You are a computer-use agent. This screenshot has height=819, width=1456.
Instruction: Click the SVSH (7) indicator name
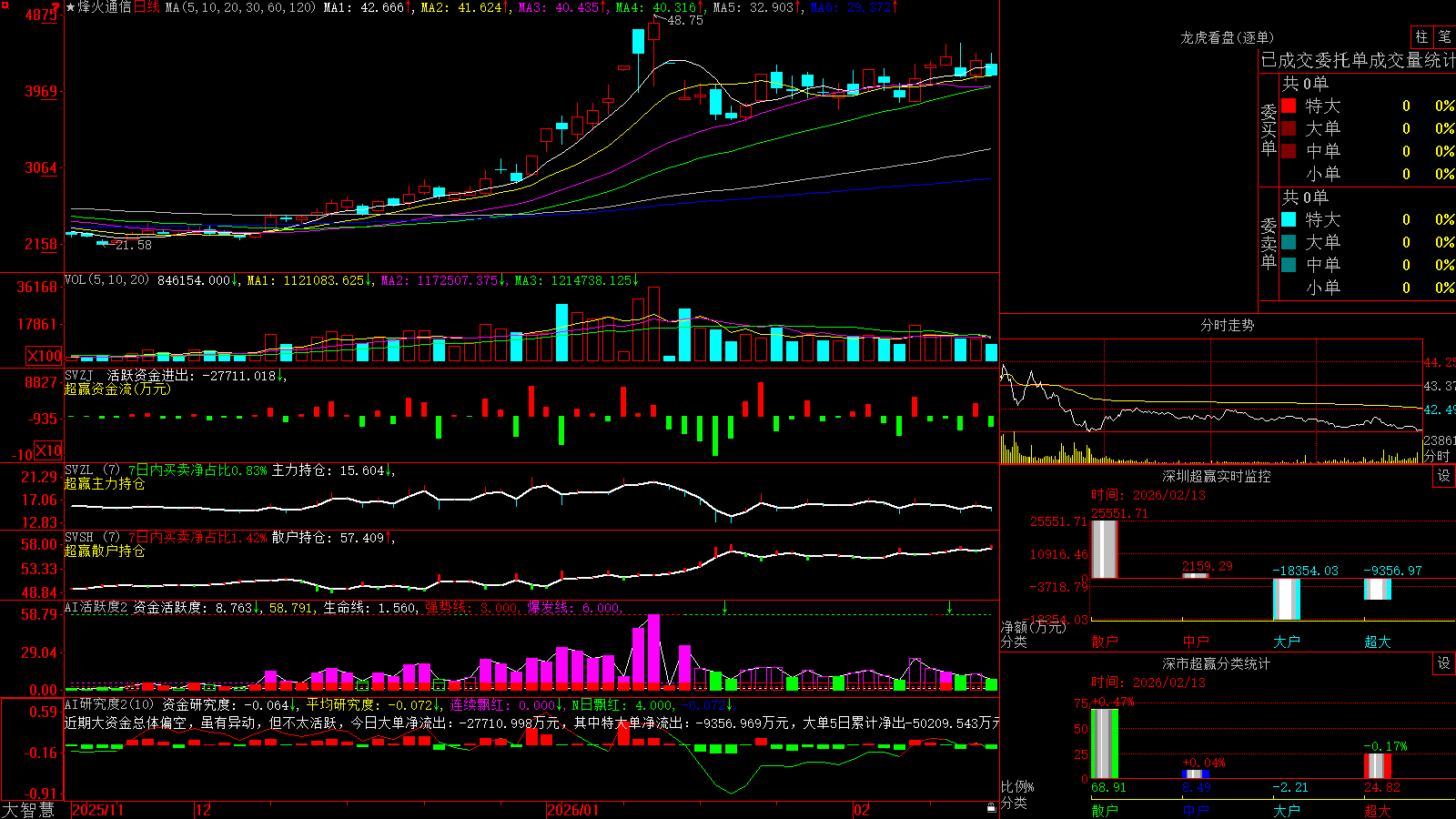[92, 538]
